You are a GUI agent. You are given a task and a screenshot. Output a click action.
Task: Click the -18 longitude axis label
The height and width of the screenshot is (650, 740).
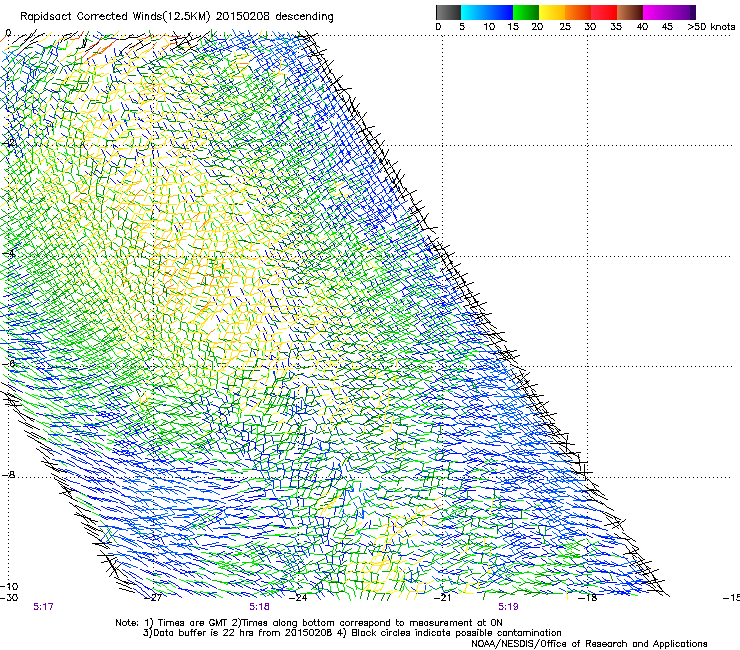pyautogui.click(x=588, y=598)
